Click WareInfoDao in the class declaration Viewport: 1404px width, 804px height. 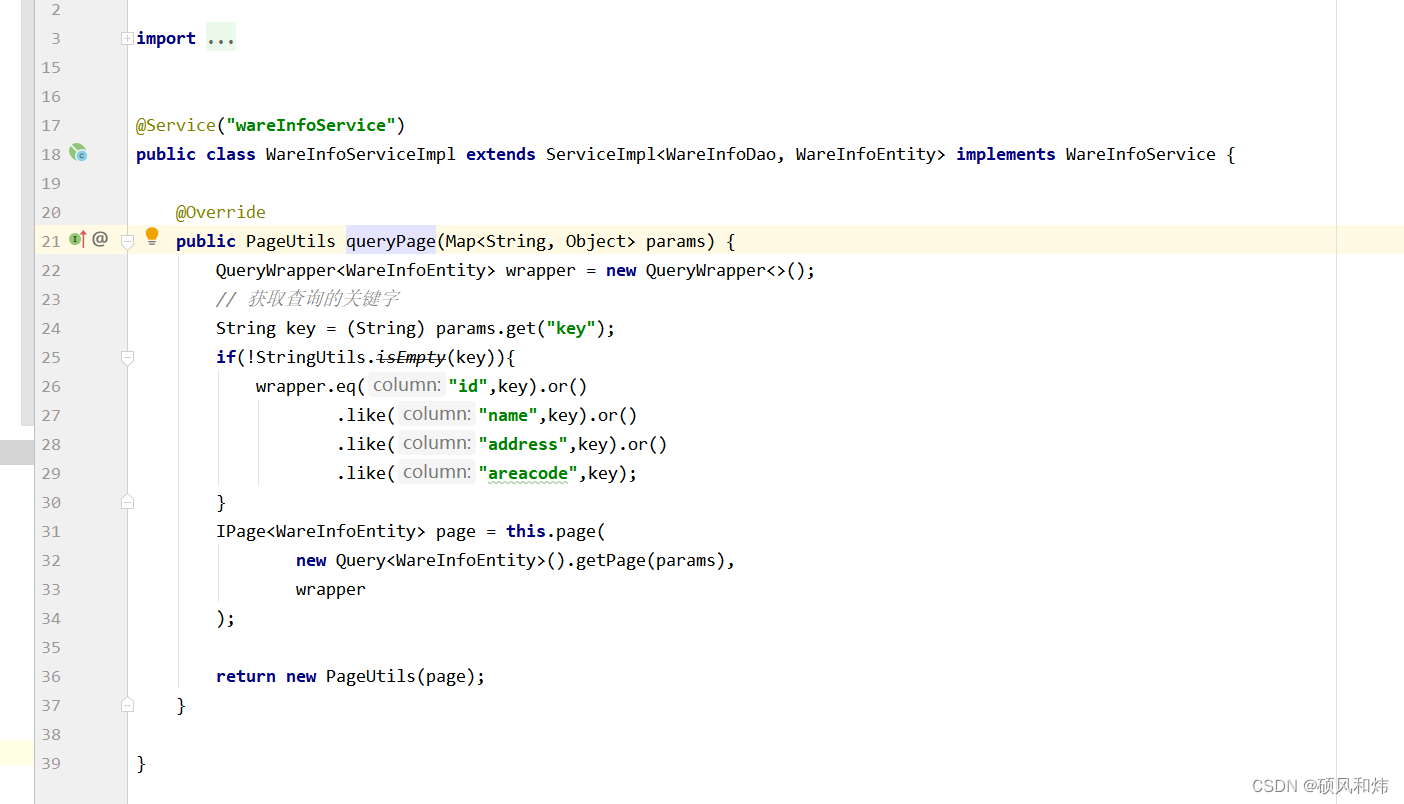[x=721, y=154]
